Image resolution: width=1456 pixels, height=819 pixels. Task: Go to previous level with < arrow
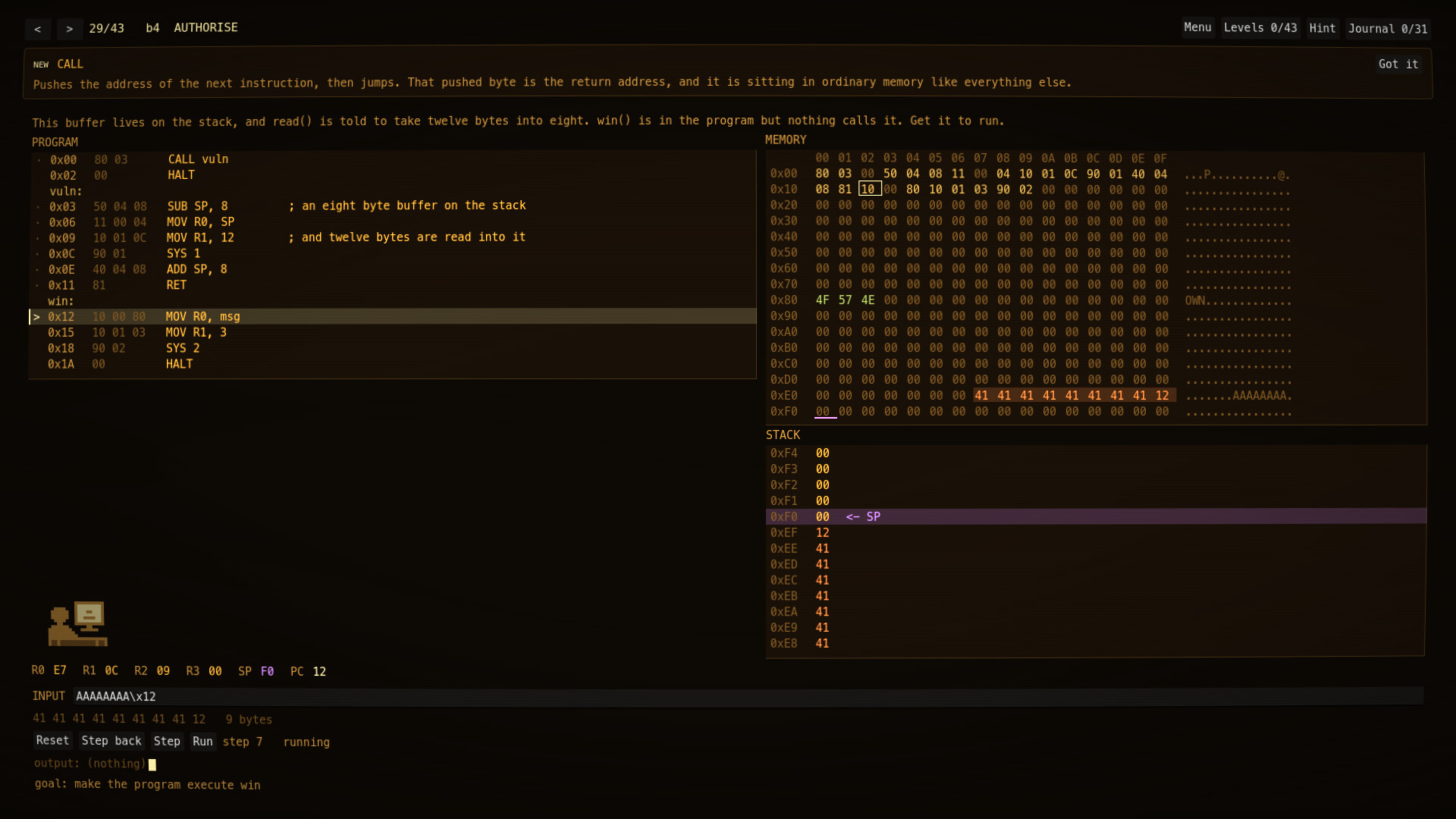click(x=37, y=29)
